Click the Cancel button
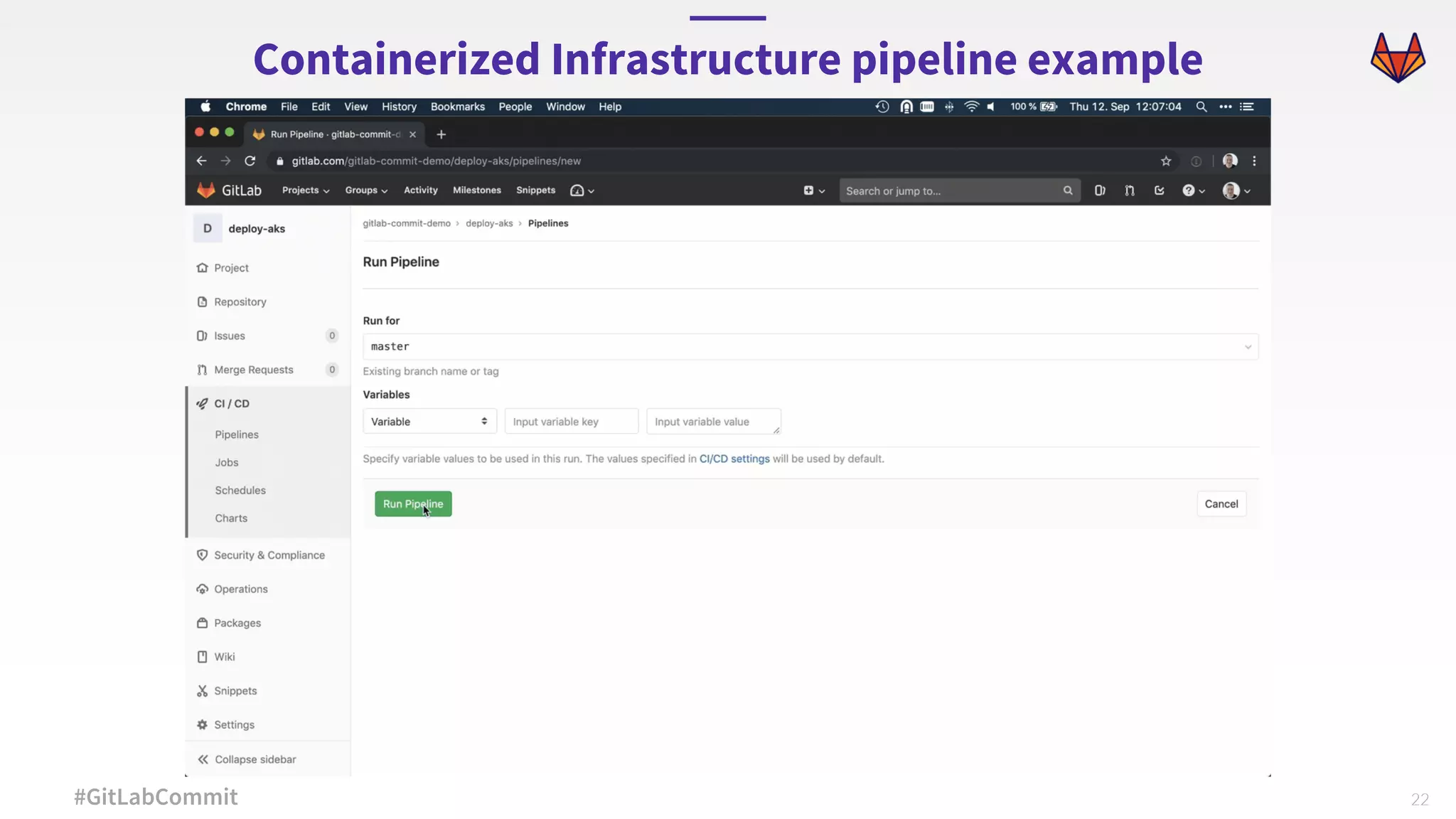This screenshot has height=819, width=1456. [1221, 504]
